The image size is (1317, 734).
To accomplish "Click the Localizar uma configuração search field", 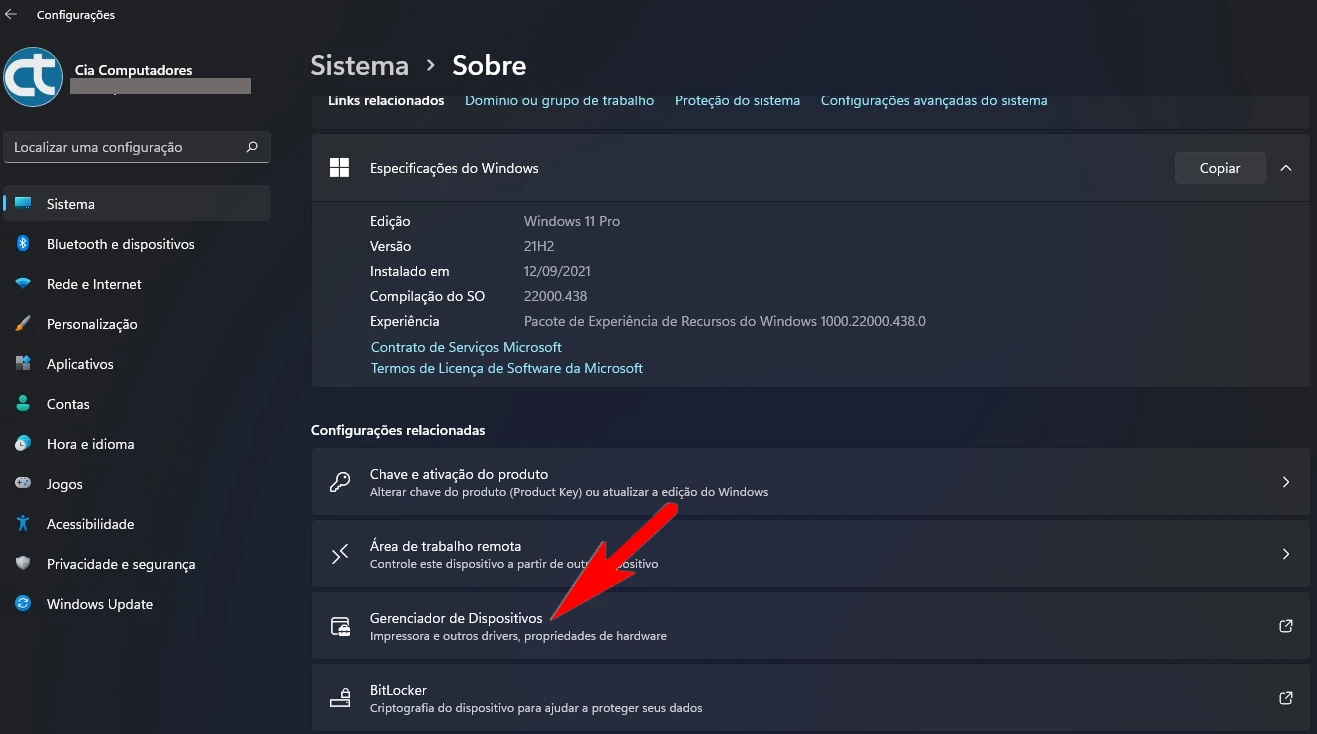I will point(137,147).
